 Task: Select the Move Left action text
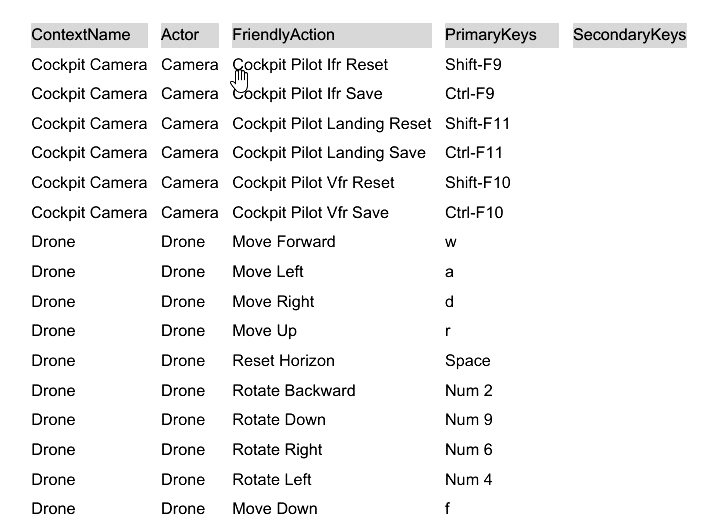coord(268,272)
